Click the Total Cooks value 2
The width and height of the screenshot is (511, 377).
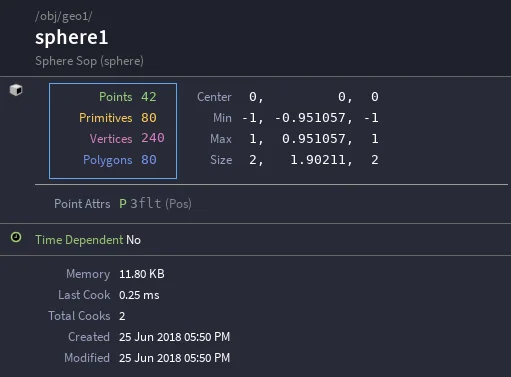(122, 316)
